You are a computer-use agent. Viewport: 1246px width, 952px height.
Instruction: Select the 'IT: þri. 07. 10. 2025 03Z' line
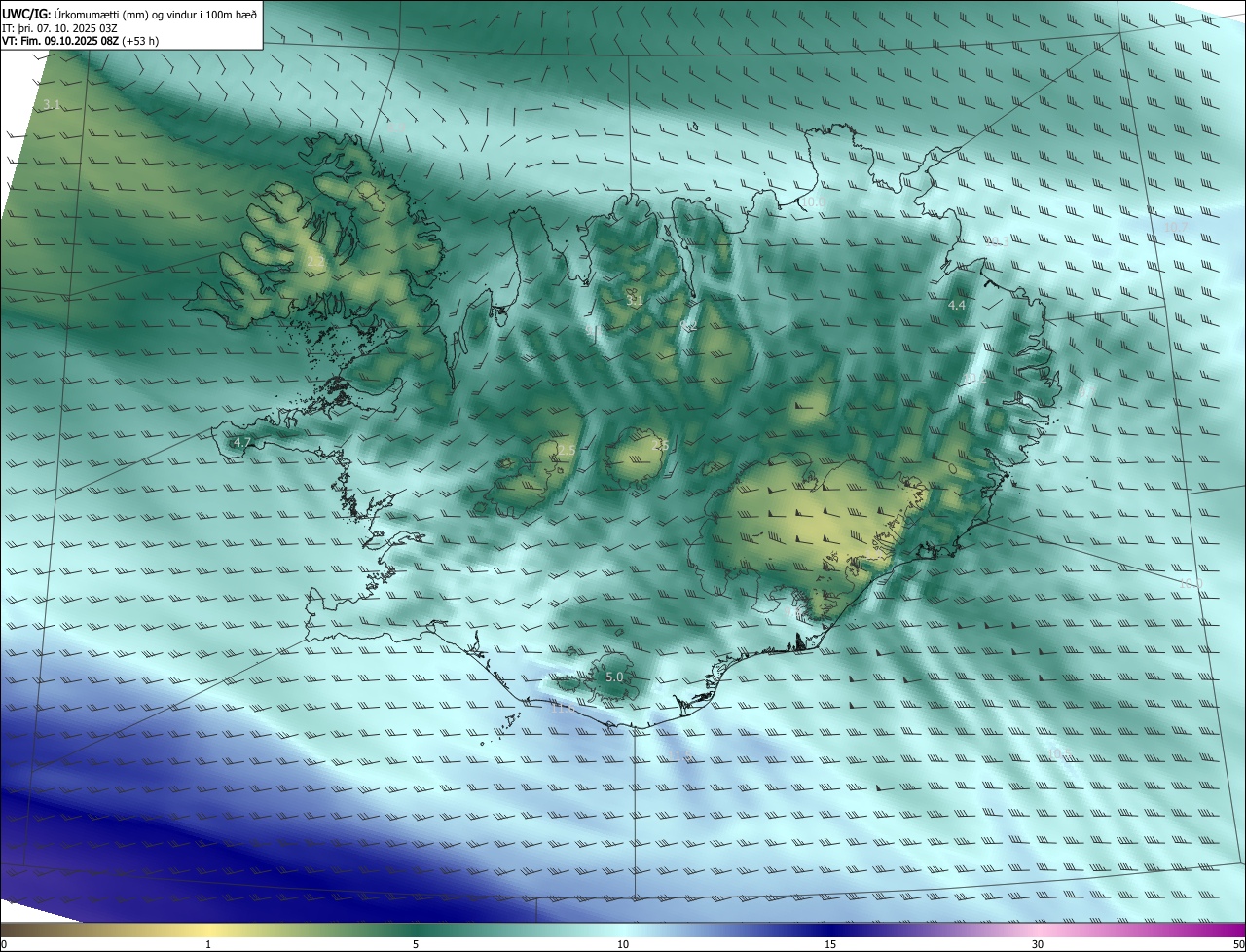60,27
